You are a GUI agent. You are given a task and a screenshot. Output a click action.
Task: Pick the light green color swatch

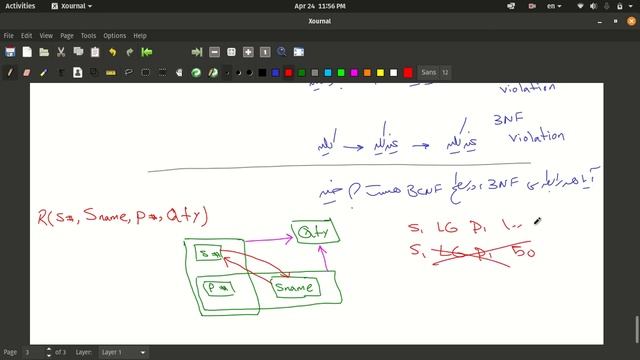pyautogui.click(x=341, y=73)
